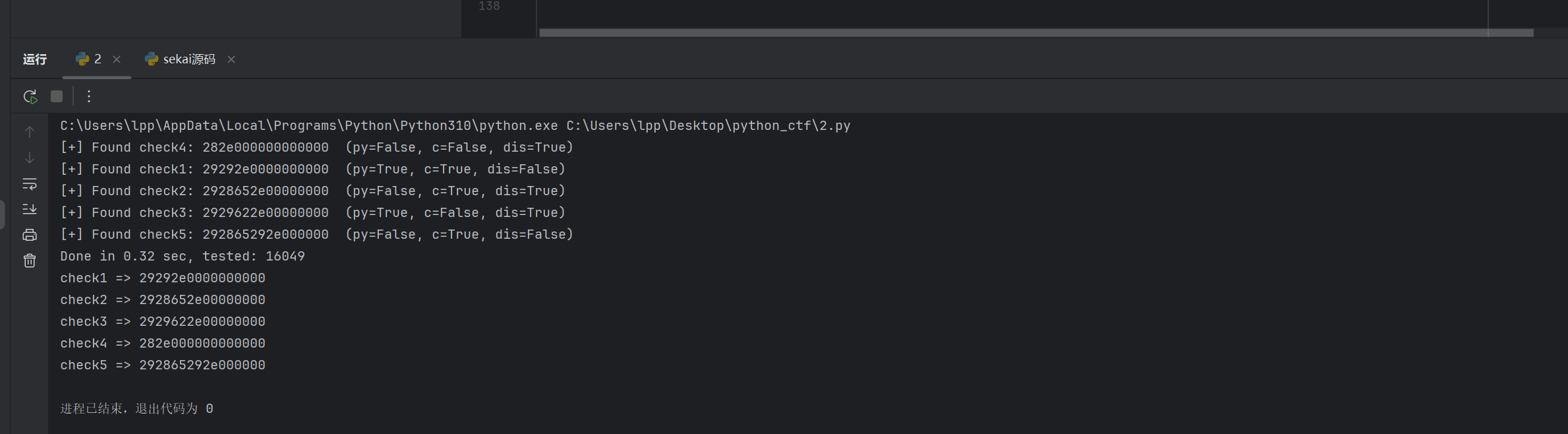Toggle scroll to end of output
This screenshot has width=1568, height=434.
click(30, 209)
